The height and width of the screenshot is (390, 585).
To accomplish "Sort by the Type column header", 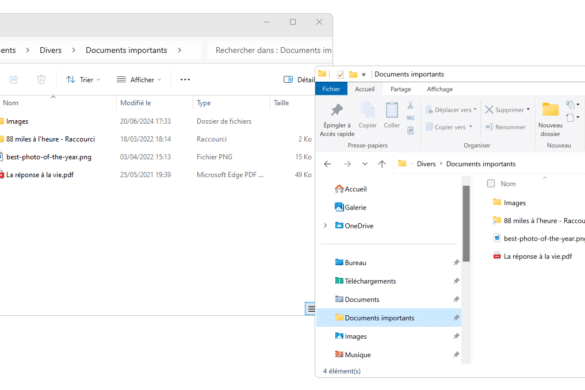I will (204, 103).
